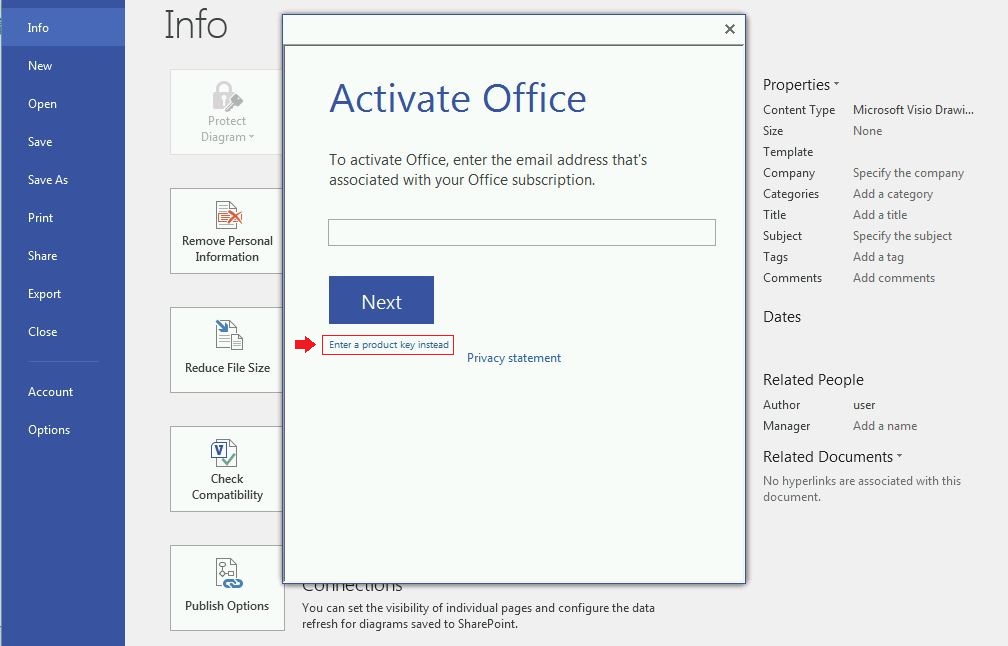This screenshot has height=646, width=1008.
Task: Open the Privacy statement link
Action: pos(514,358)
